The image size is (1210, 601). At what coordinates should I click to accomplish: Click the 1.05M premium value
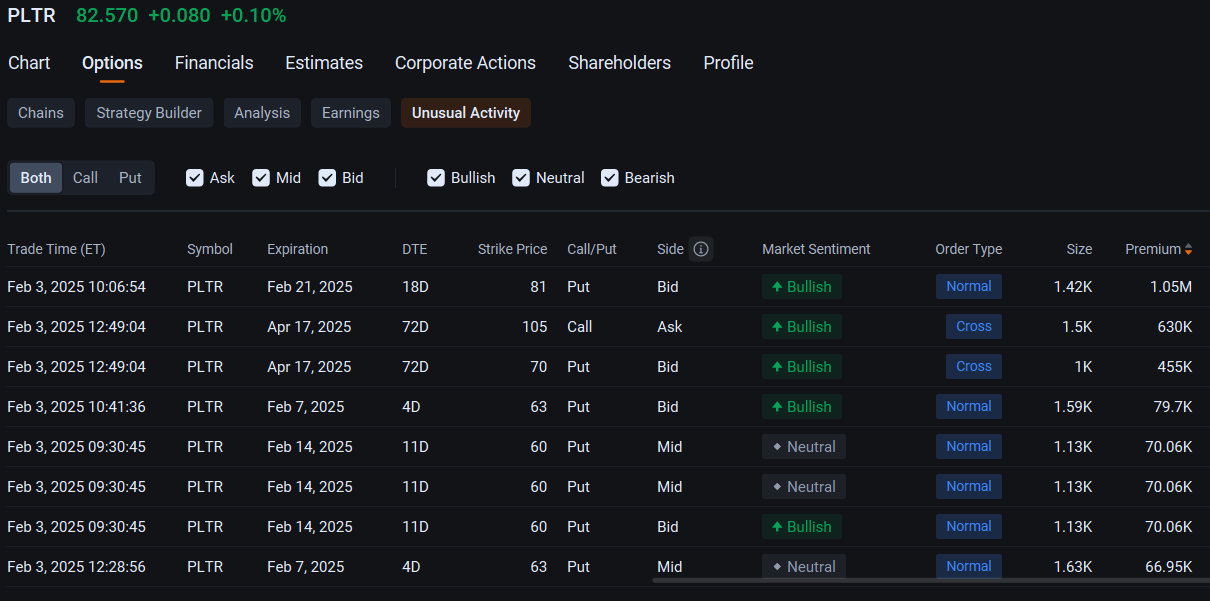pyautogui.click(x=1171, y=287)
